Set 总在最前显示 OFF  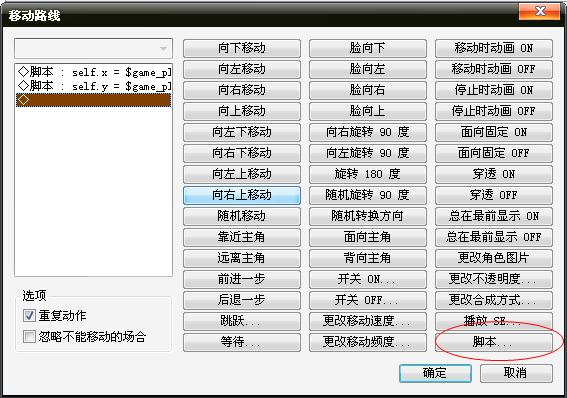point(494,237)
